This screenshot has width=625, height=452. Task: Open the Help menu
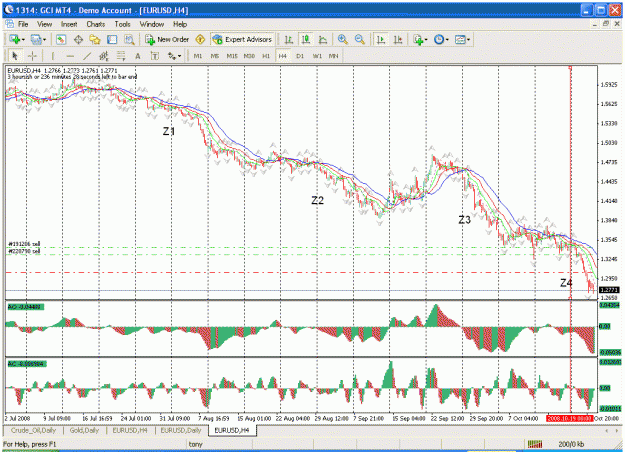[x=180, y=24]
